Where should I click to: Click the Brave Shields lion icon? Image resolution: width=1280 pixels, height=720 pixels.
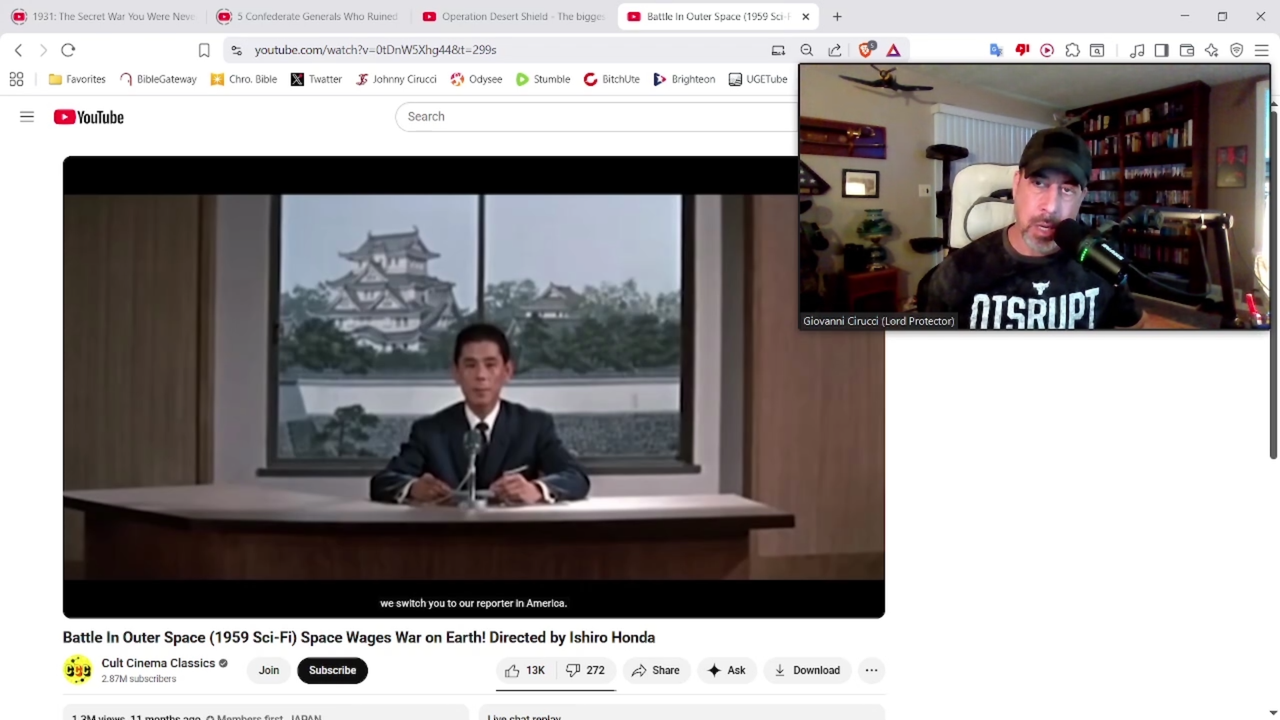coord(866,50)
